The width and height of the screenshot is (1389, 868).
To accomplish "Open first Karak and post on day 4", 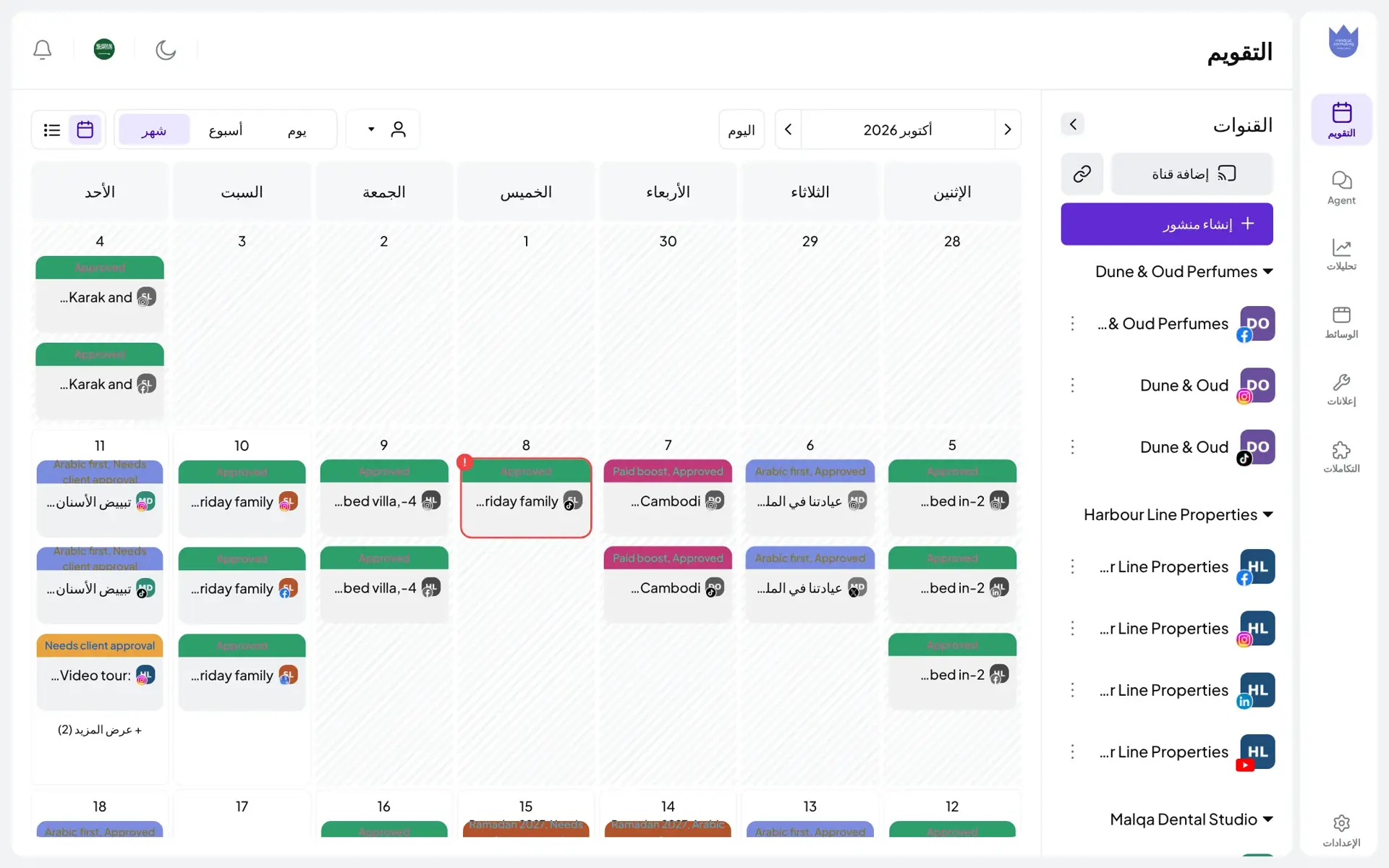I will (x=100, y=294).
